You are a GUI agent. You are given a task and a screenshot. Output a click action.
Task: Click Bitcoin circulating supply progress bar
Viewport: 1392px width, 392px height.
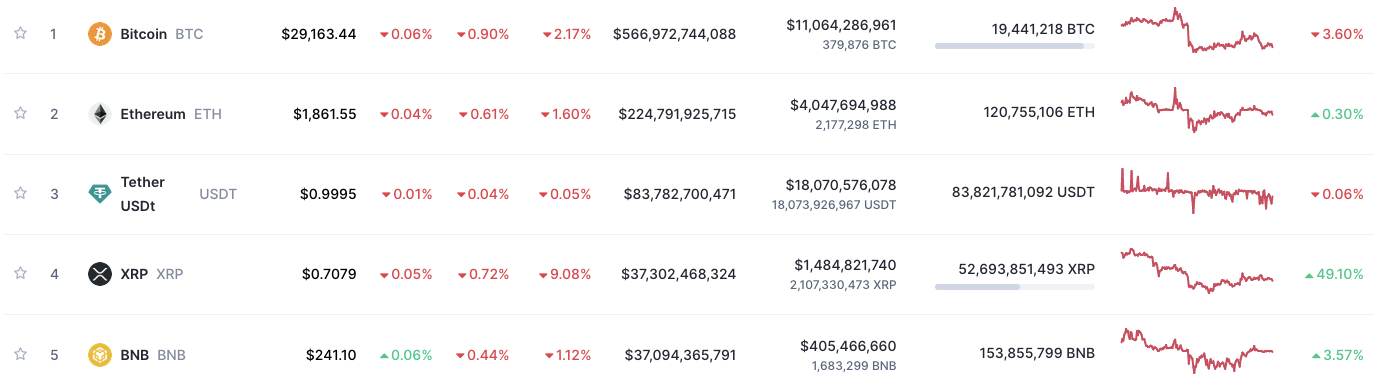coord(1015,46)
